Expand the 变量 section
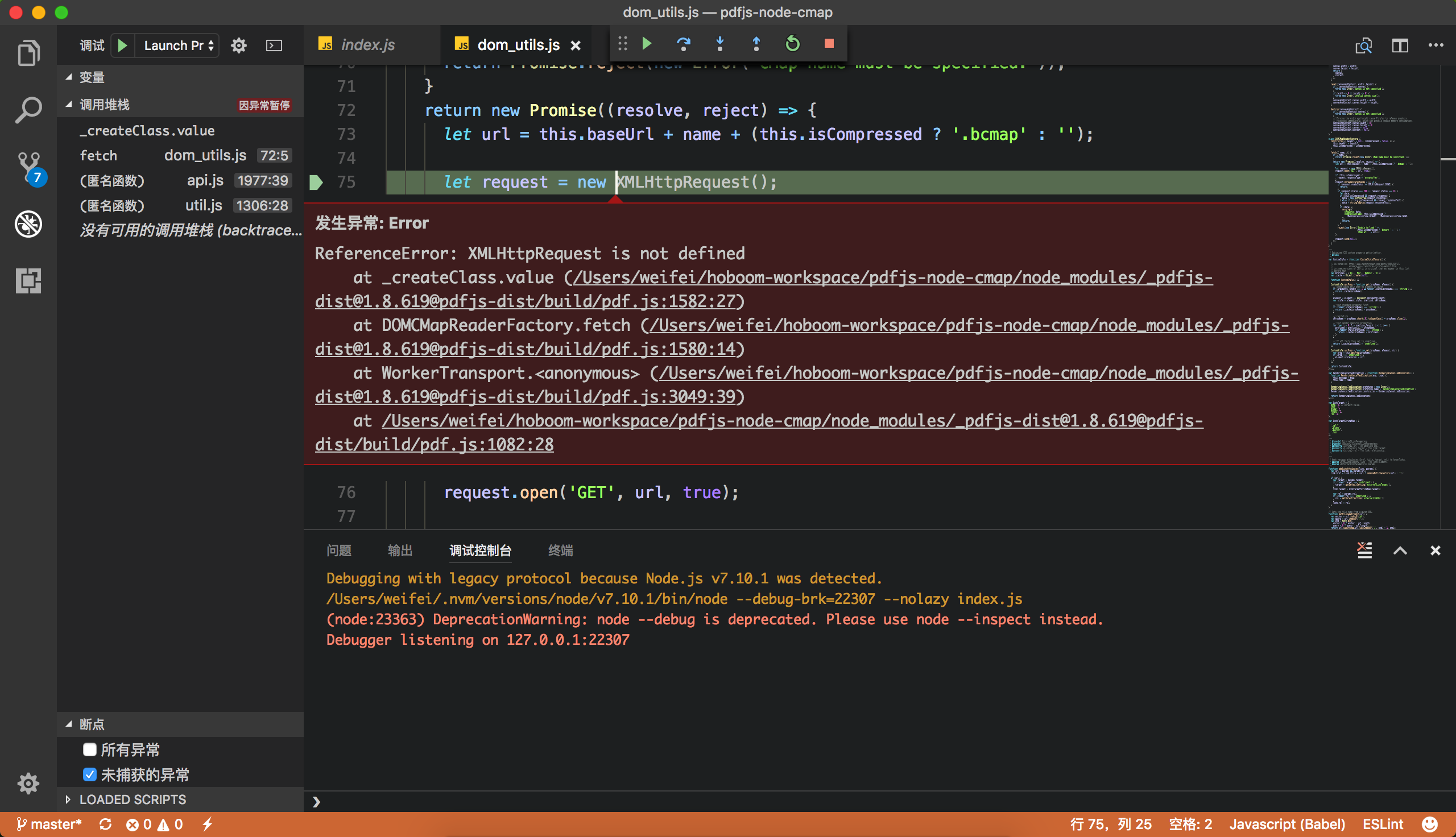Image resolution: width=1456 pixels, height=837 pixels. 180,77
